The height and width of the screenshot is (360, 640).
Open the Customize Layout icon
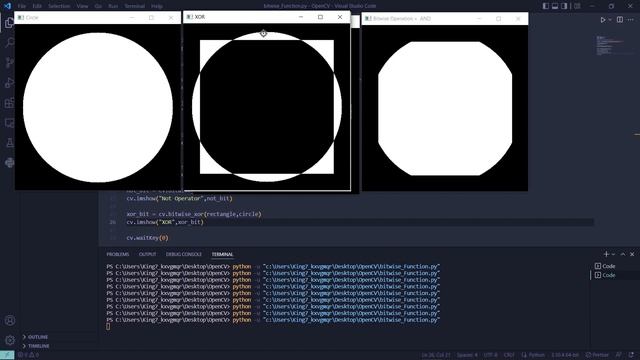[577, 6]
